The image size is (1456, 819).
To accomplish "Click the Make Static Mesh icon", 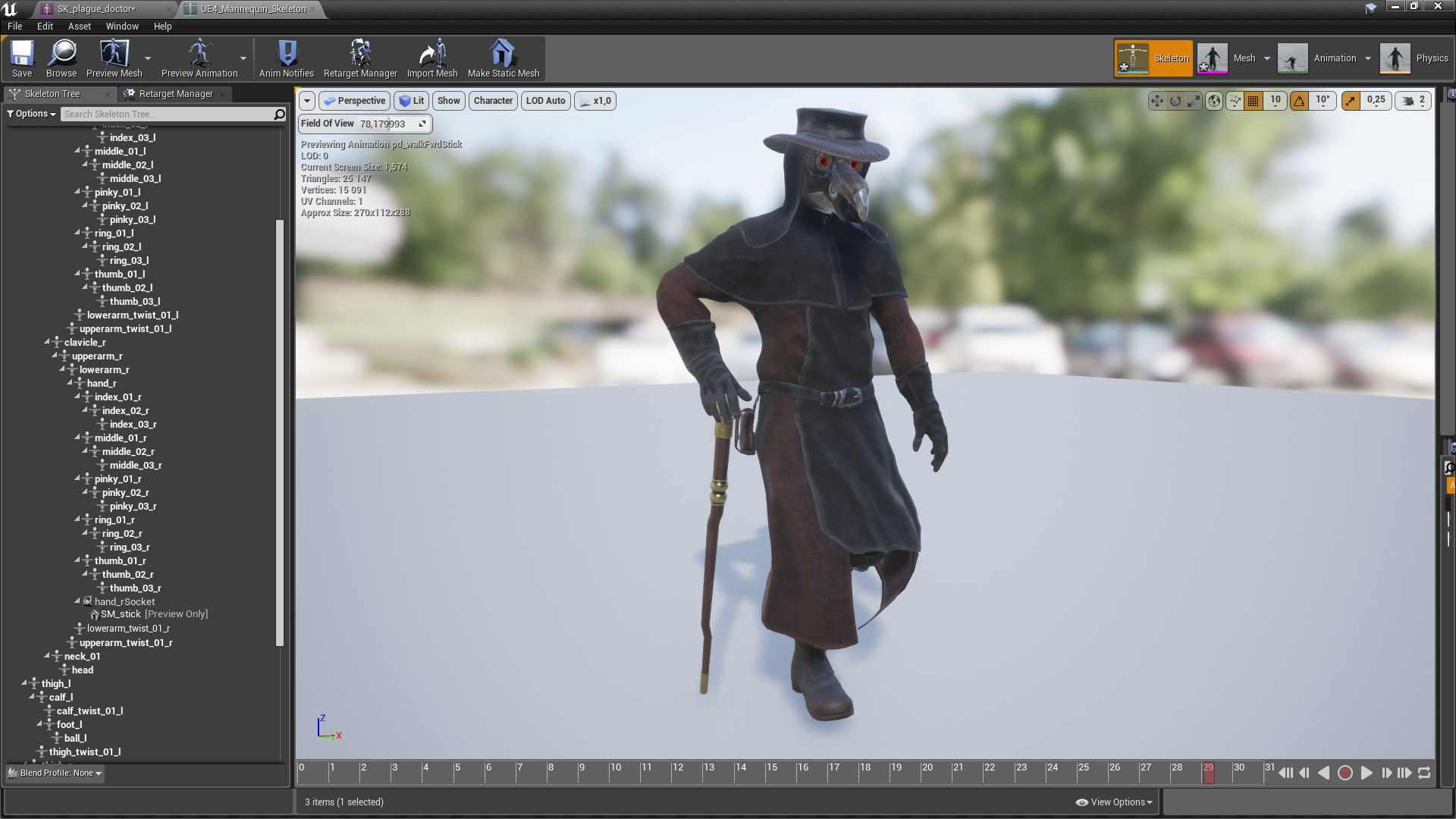I will pyautogui.click(x=504, y=58).
